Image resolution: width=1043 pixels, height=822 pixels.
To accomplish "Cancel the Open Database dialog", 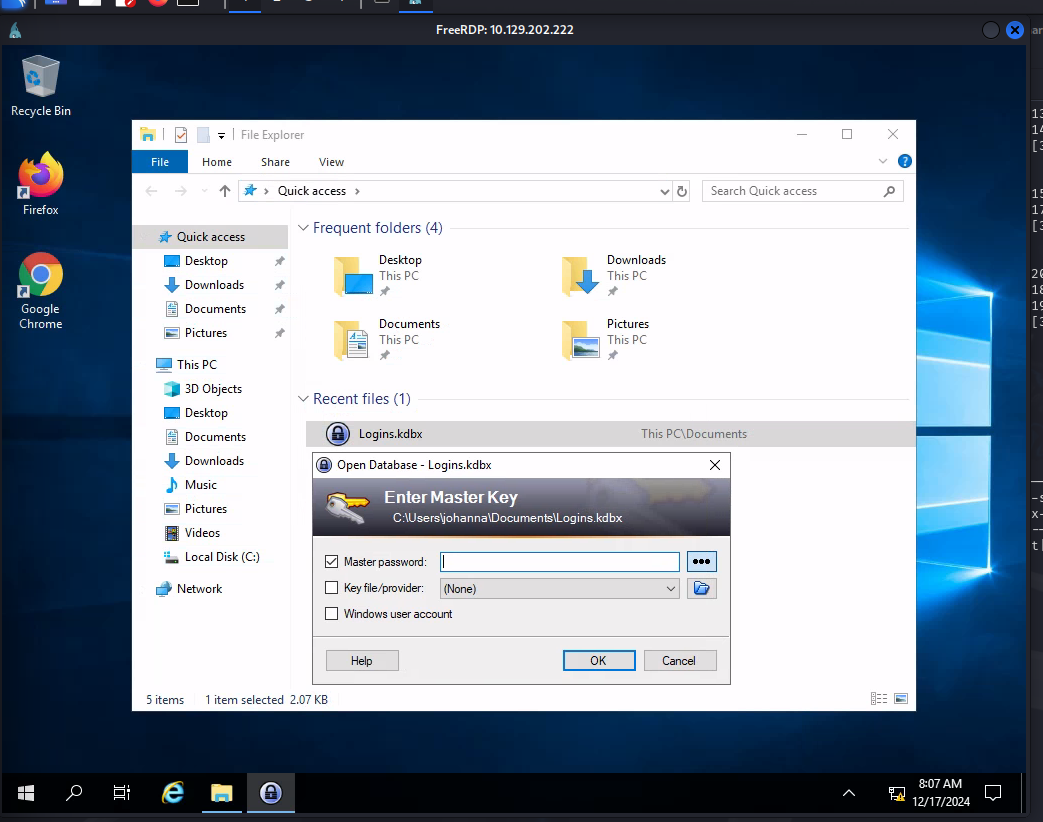I will click(x=678, y=661).
